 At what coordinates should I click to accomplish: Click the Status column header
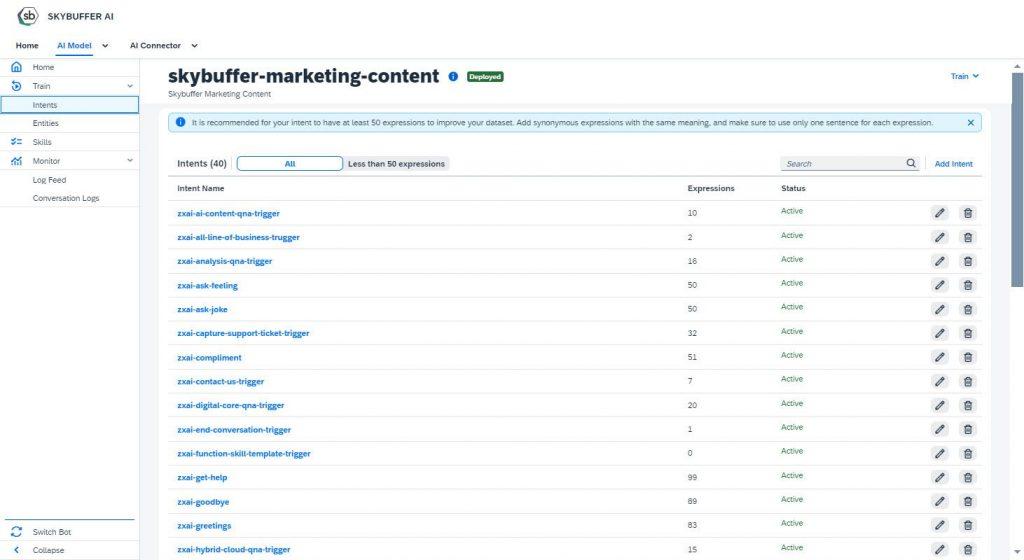[793, 188]
